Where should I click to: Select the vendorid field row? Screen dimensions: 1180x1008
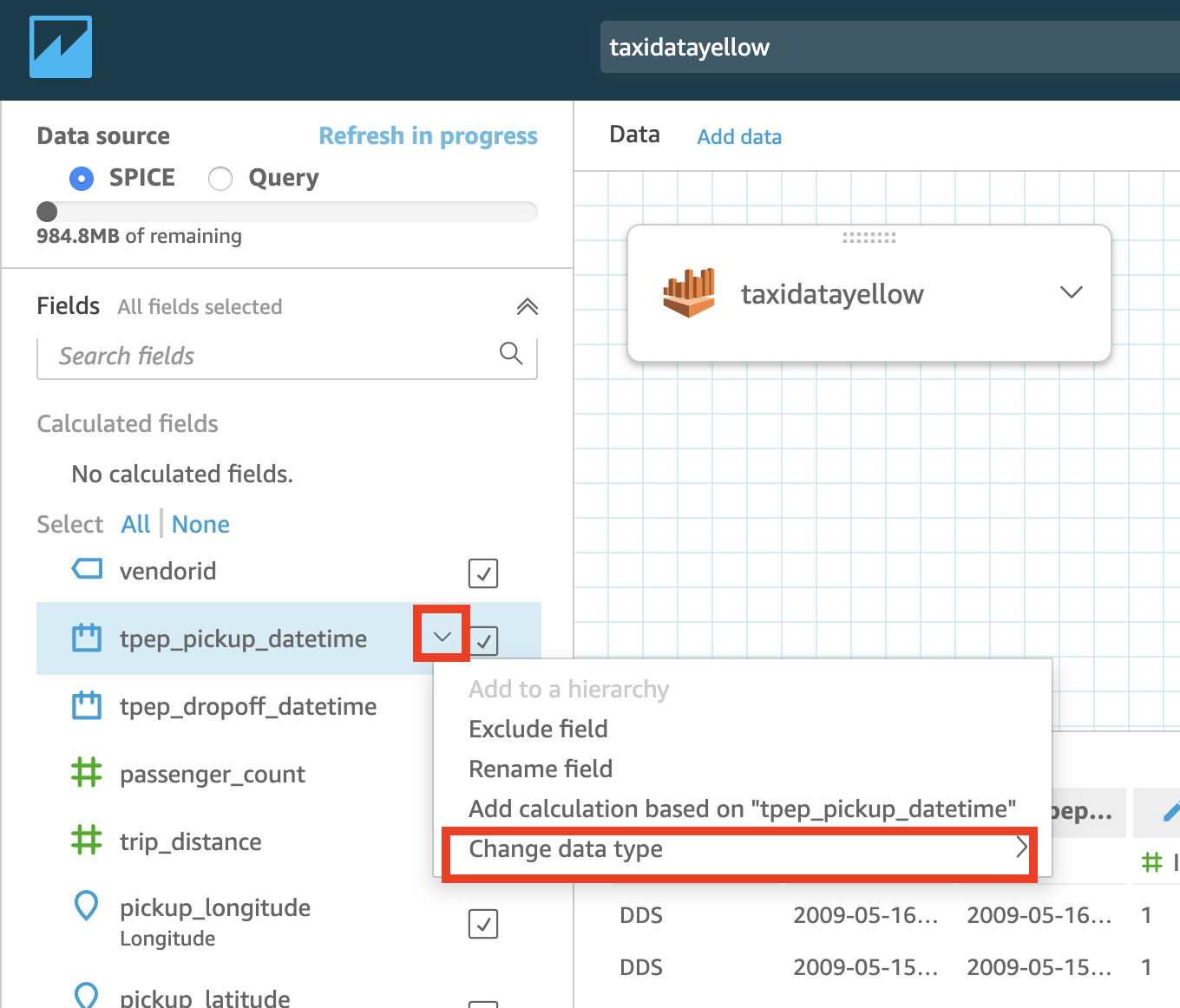(x=288, y=571)
